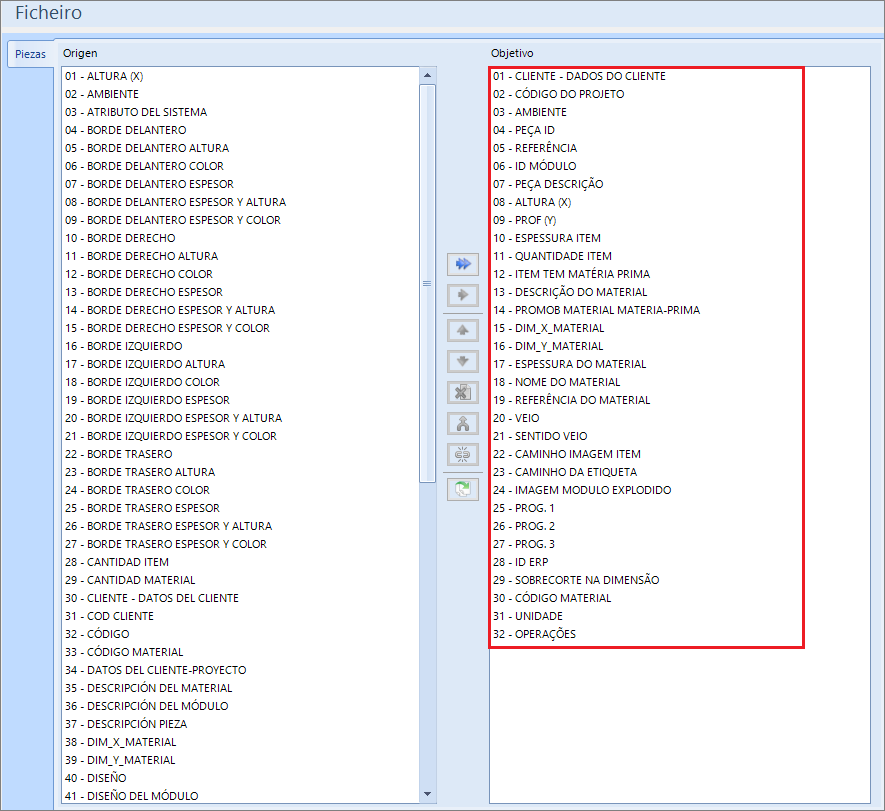Select '04 - PEÇA ID'
Image resolution: width=885 pixels, height=811 pixels.
coord(524,130)
